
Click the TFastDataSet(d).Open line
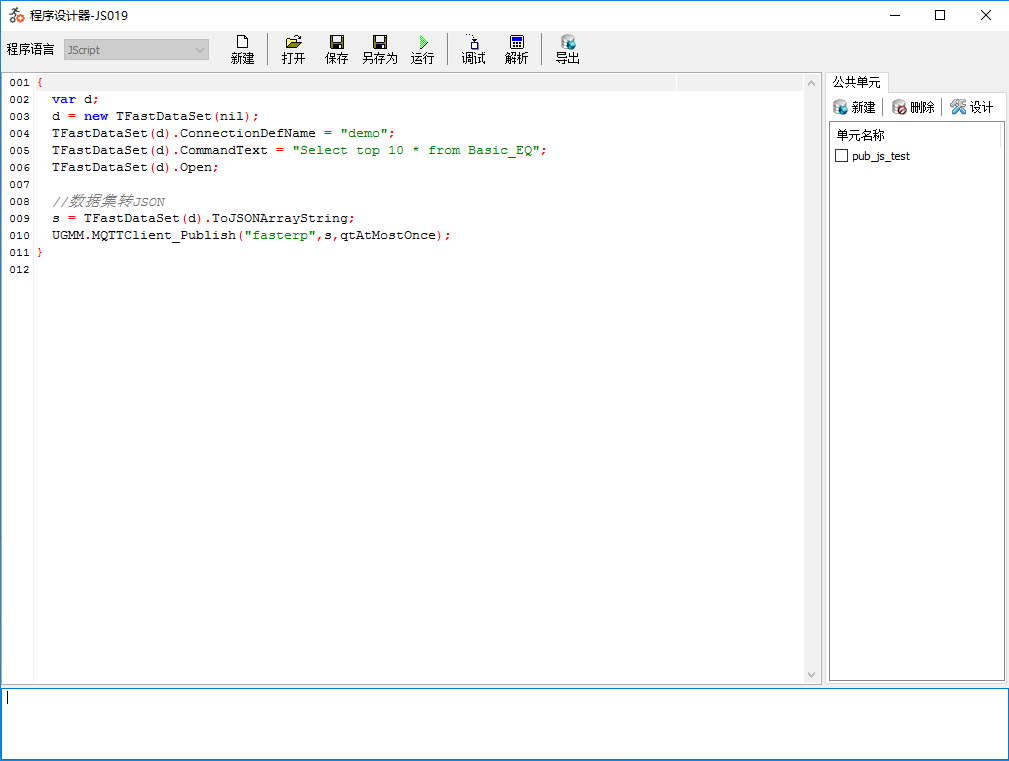[135, 167]
